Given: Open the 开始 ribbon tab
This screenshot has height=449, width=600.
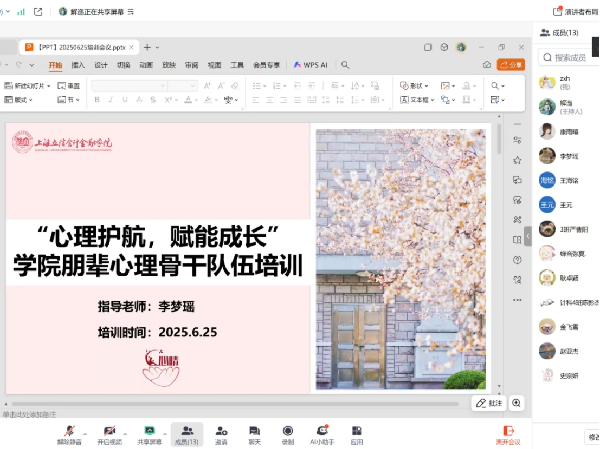Looking at the screenshot, I should coord(55,65).
